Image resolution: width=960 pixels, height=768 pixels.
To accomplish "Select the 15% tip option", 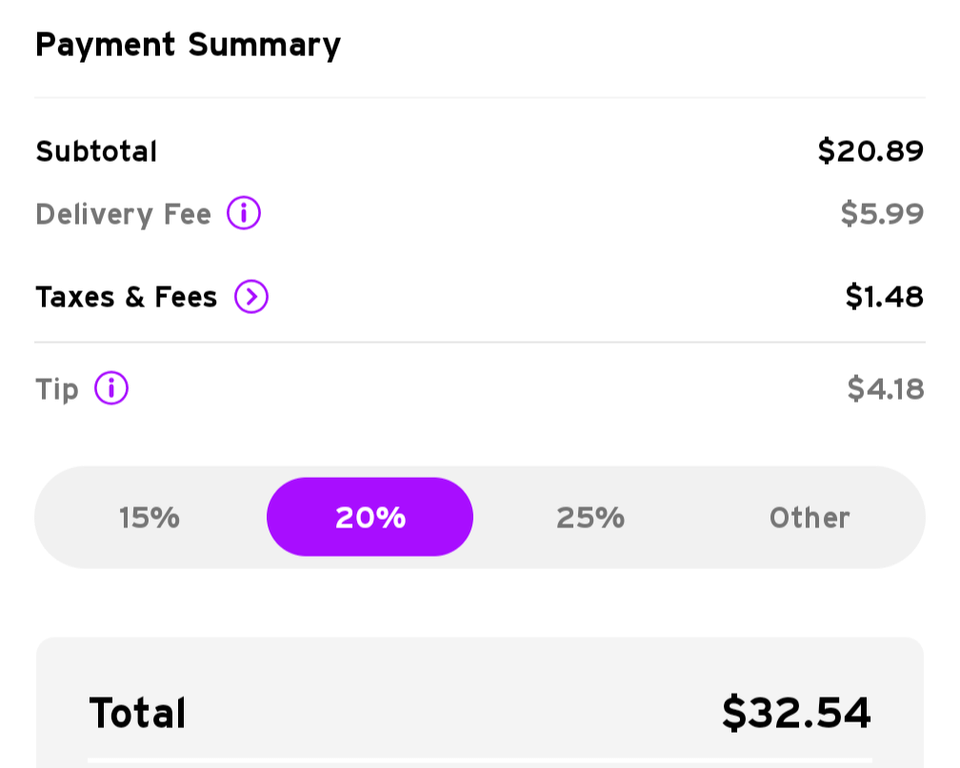I will pos(149,517).
